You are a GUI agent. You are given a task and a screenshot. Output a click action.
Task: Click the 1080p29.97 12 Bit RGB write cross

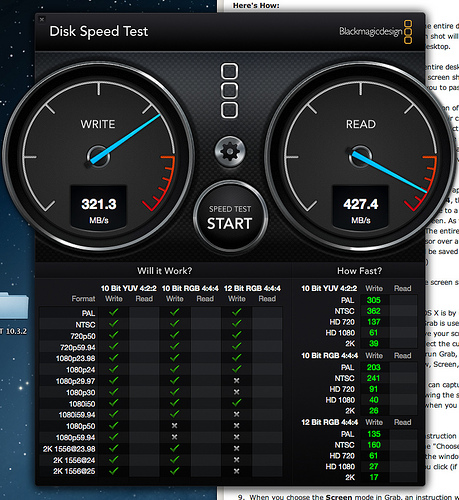pos(236,381)
